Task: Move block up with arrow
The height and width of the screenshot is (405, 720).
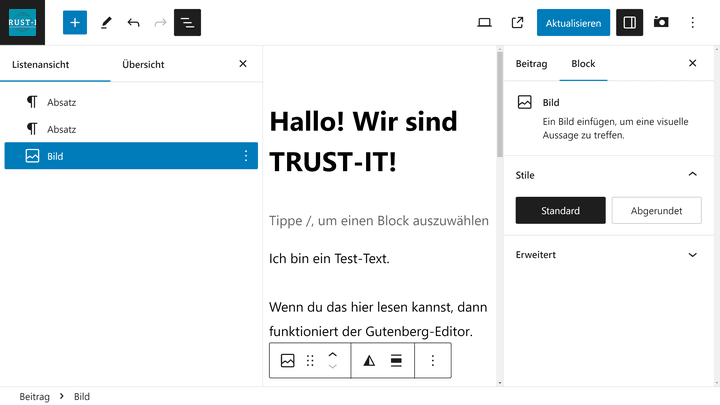Action: click(x=332, y=355)
